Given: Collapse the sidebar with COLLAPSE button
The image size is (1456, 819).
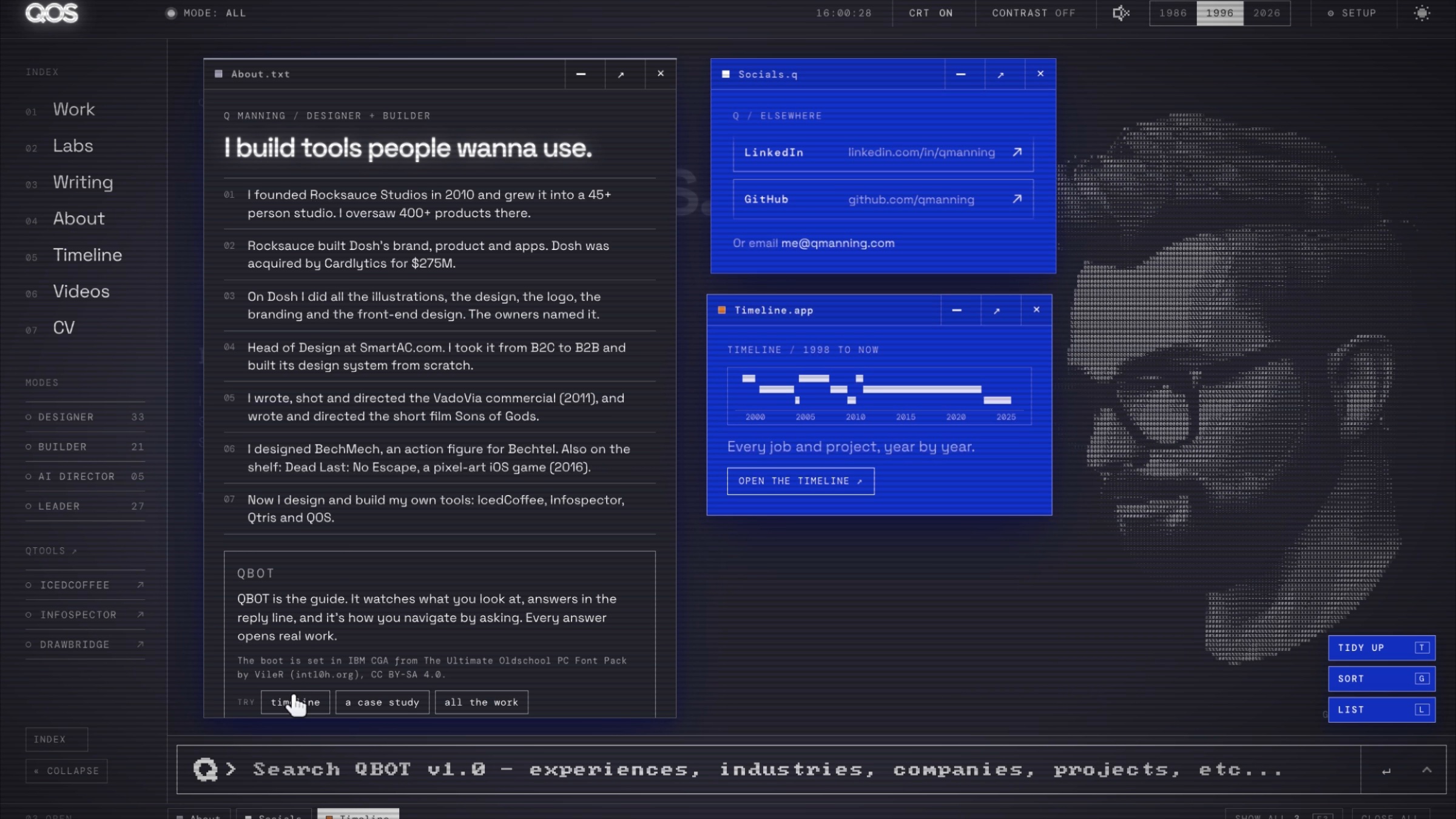Looking at the screenshot, I should pyautogui.click(x=67, y=770).
